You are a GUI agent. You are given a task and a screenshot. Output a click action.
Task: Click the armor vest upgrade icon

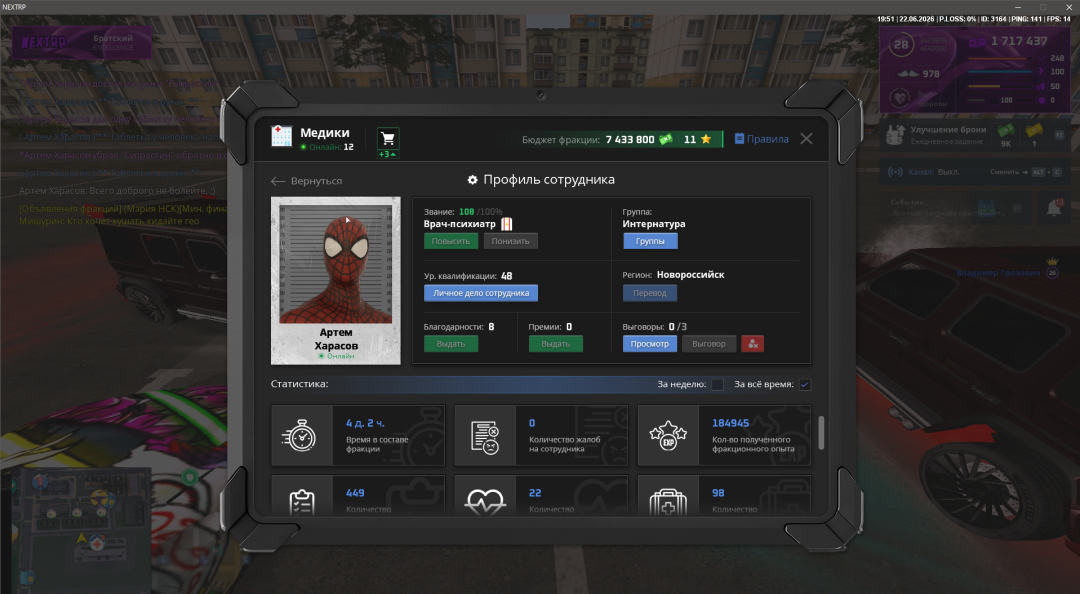[x=895, y=135]
